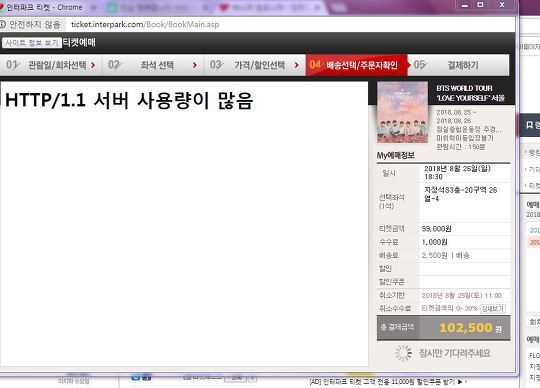Click the bookmark icon in background side panel

529,125
